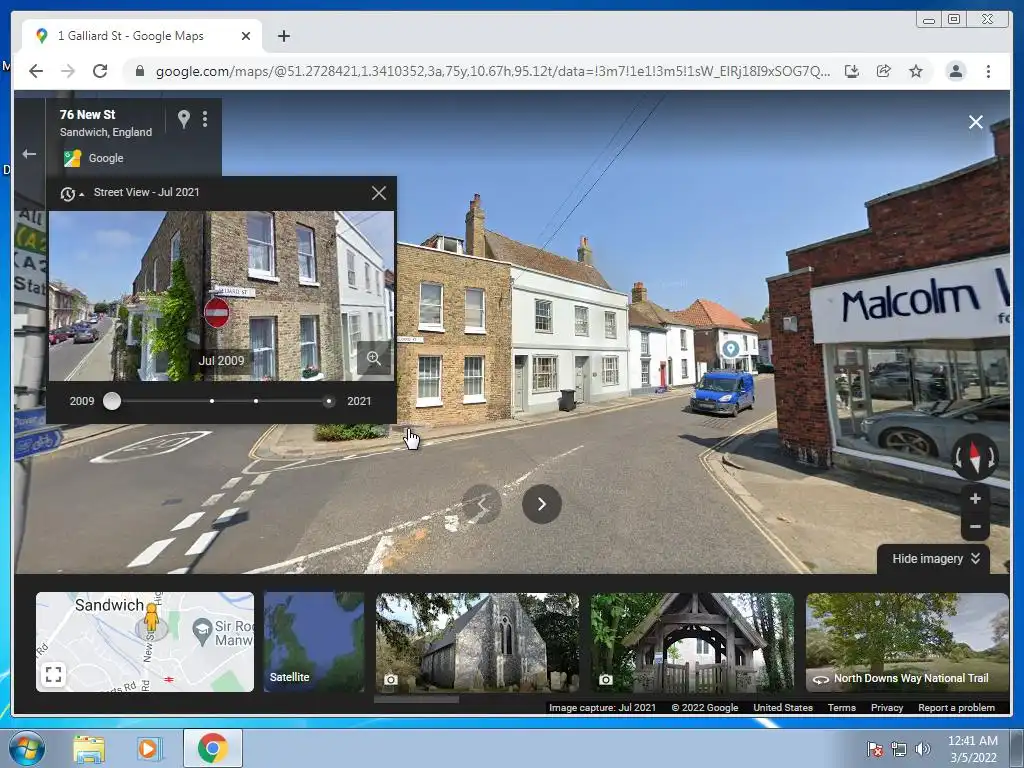The image size is (1024, 768).
Task: Click the address bar URL
Action: click(492, 71)
